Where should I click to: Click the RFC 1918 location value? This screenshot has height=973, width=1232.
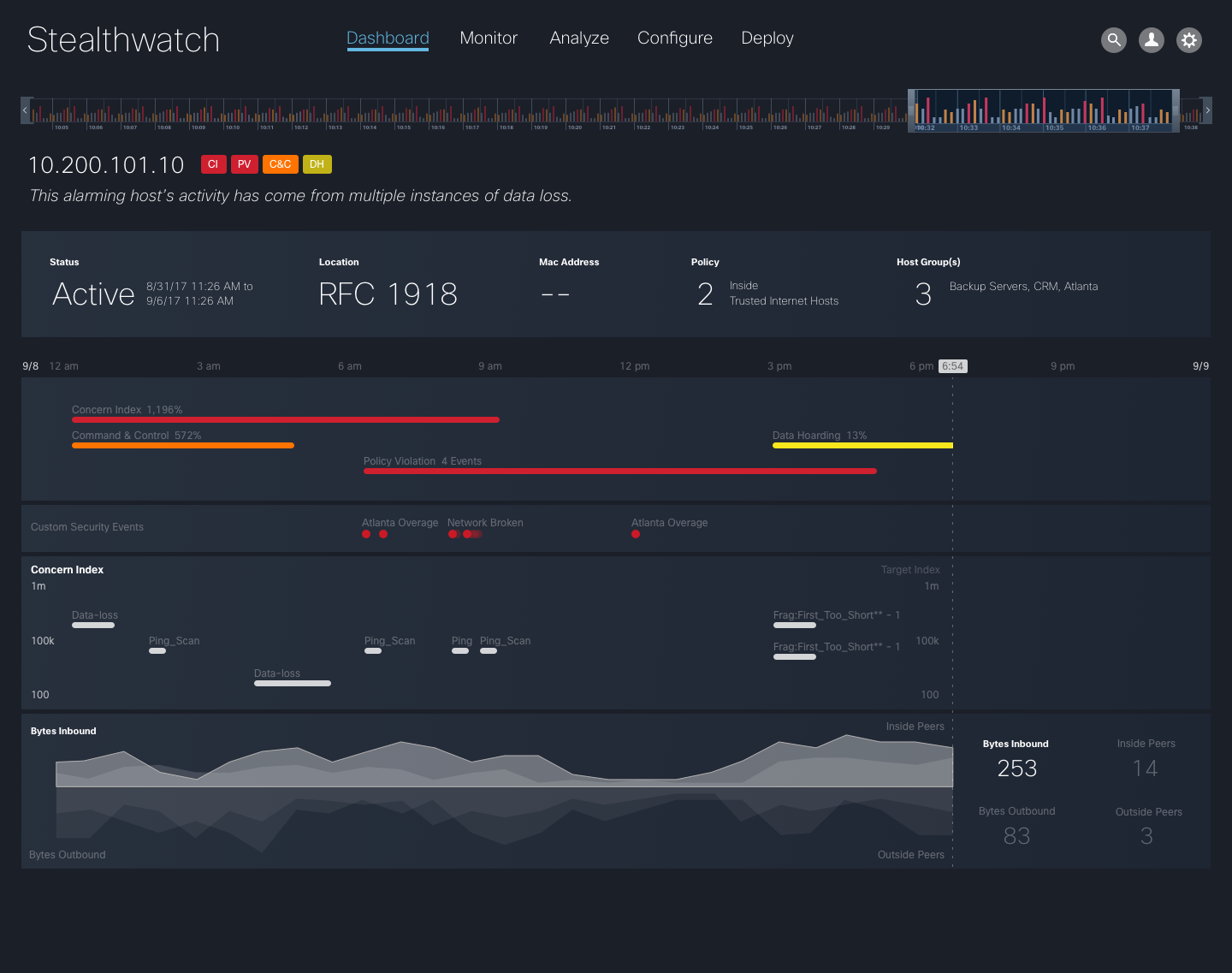388,294
